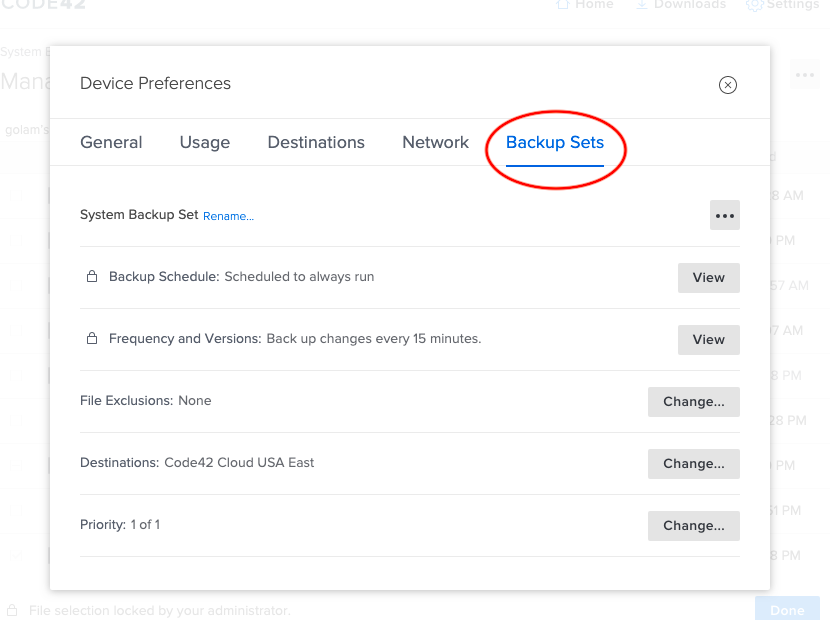Open the Network tab

pyautogui.click(x=436, y=142)
